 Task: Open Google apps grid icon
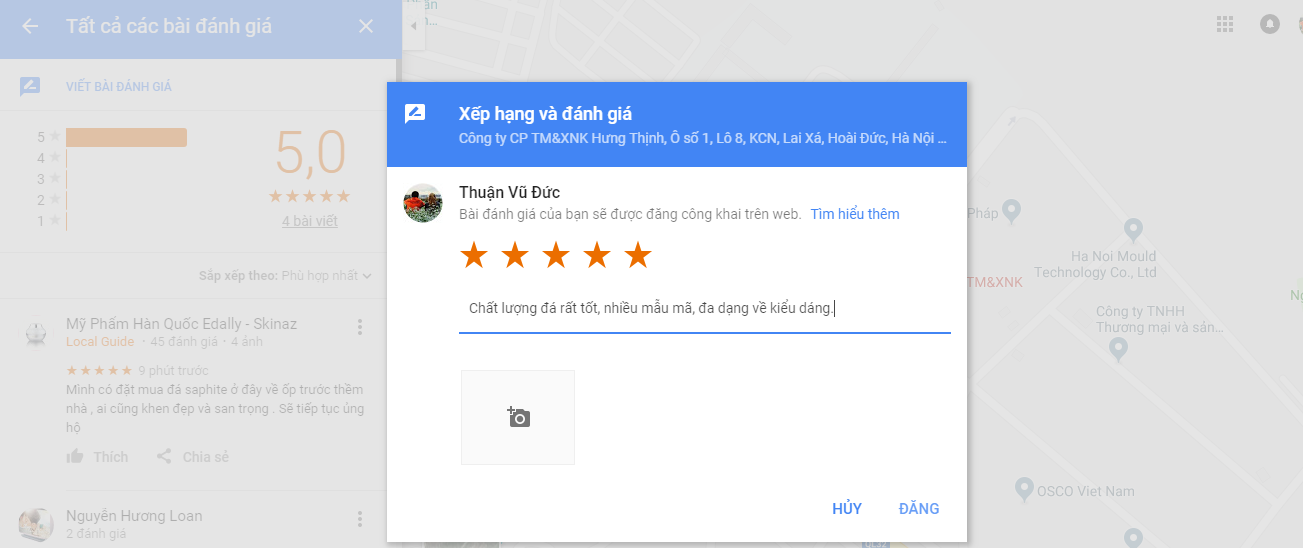click(1224, 24)
